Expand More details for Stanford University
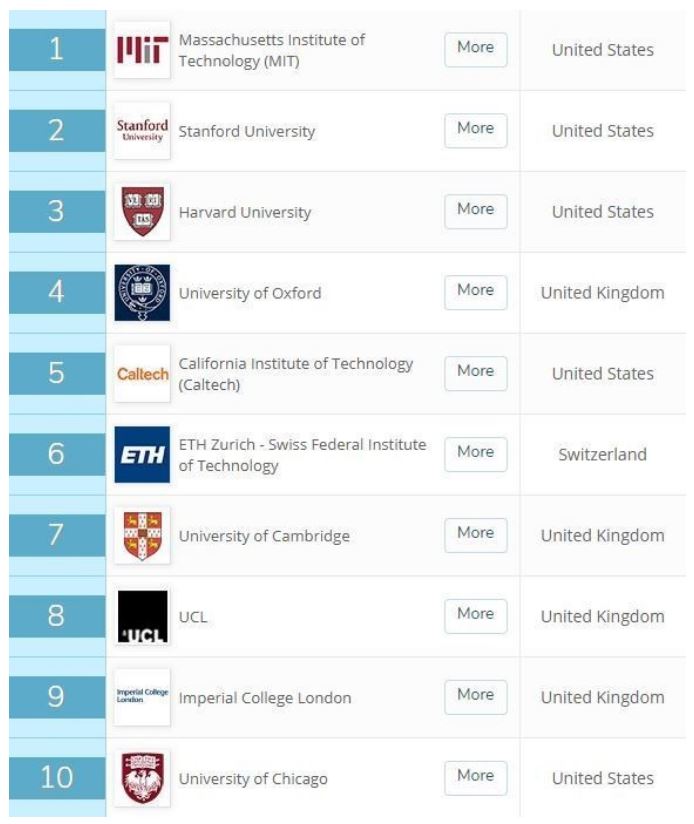694x824 pixels. [x=475, y=129]
